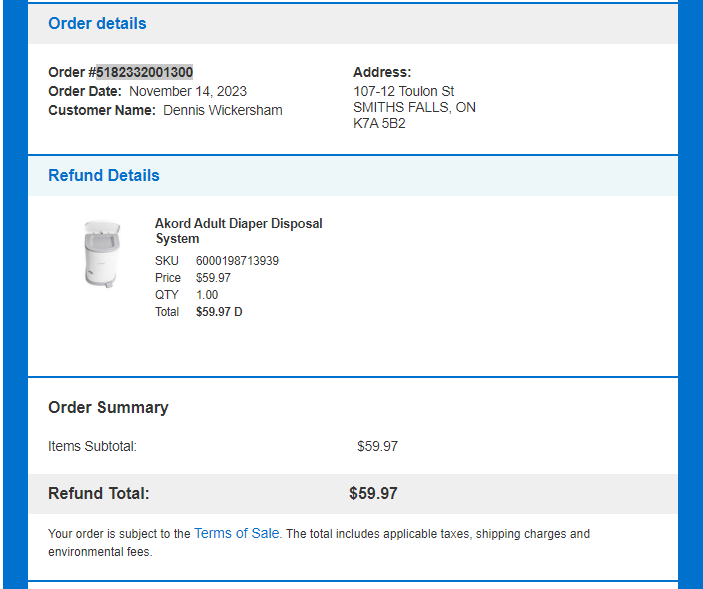Click the item Total $59.97 D
This screenshot has width=703, height=589.
pos(219,312)
